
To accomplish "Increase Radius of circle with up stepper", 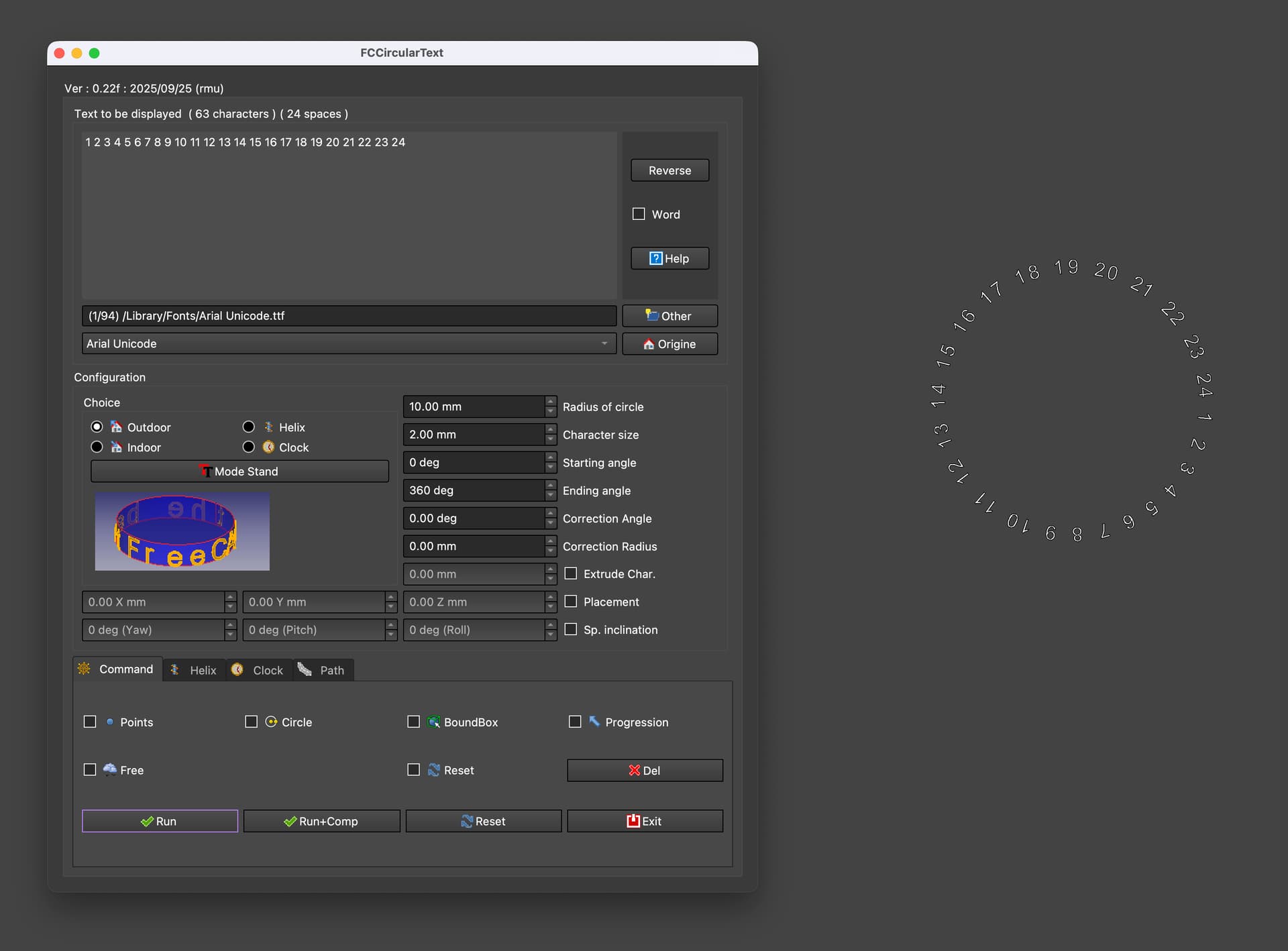I will click(x=551, y=402).
